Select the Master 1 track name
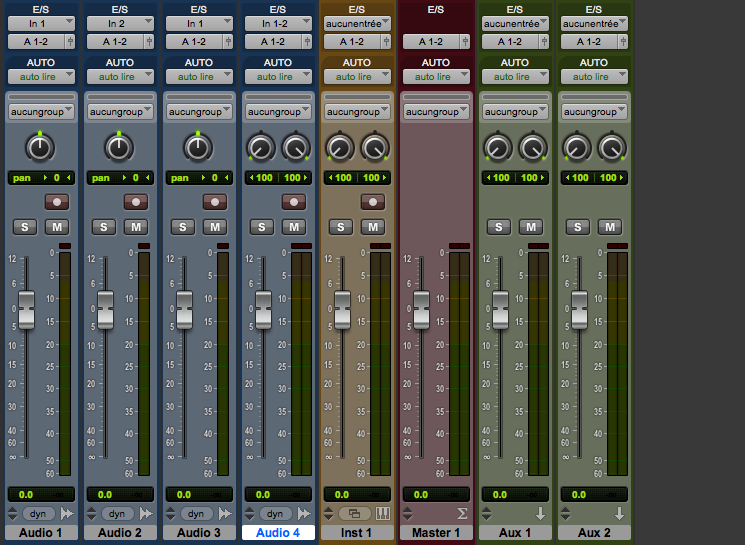The image size is (745, 545). 436,533
